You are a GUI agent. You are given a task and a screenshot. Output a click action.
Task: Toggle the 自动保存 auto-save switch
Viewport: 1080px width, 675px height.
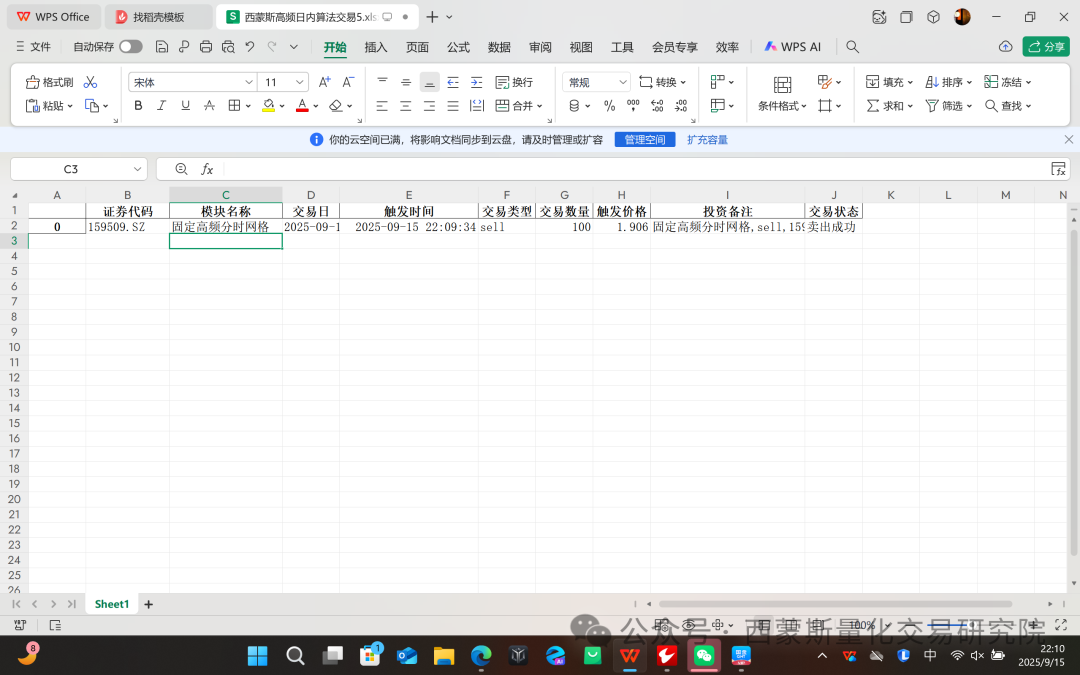[x=130, y=46]
